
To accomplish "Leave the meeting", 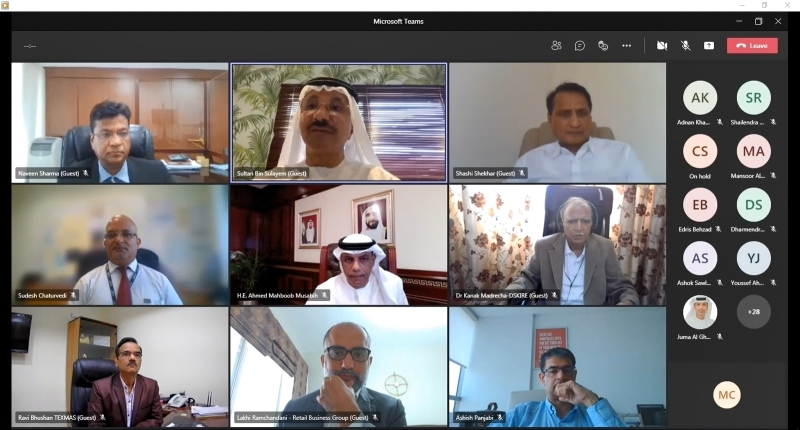I will [752, 45].
